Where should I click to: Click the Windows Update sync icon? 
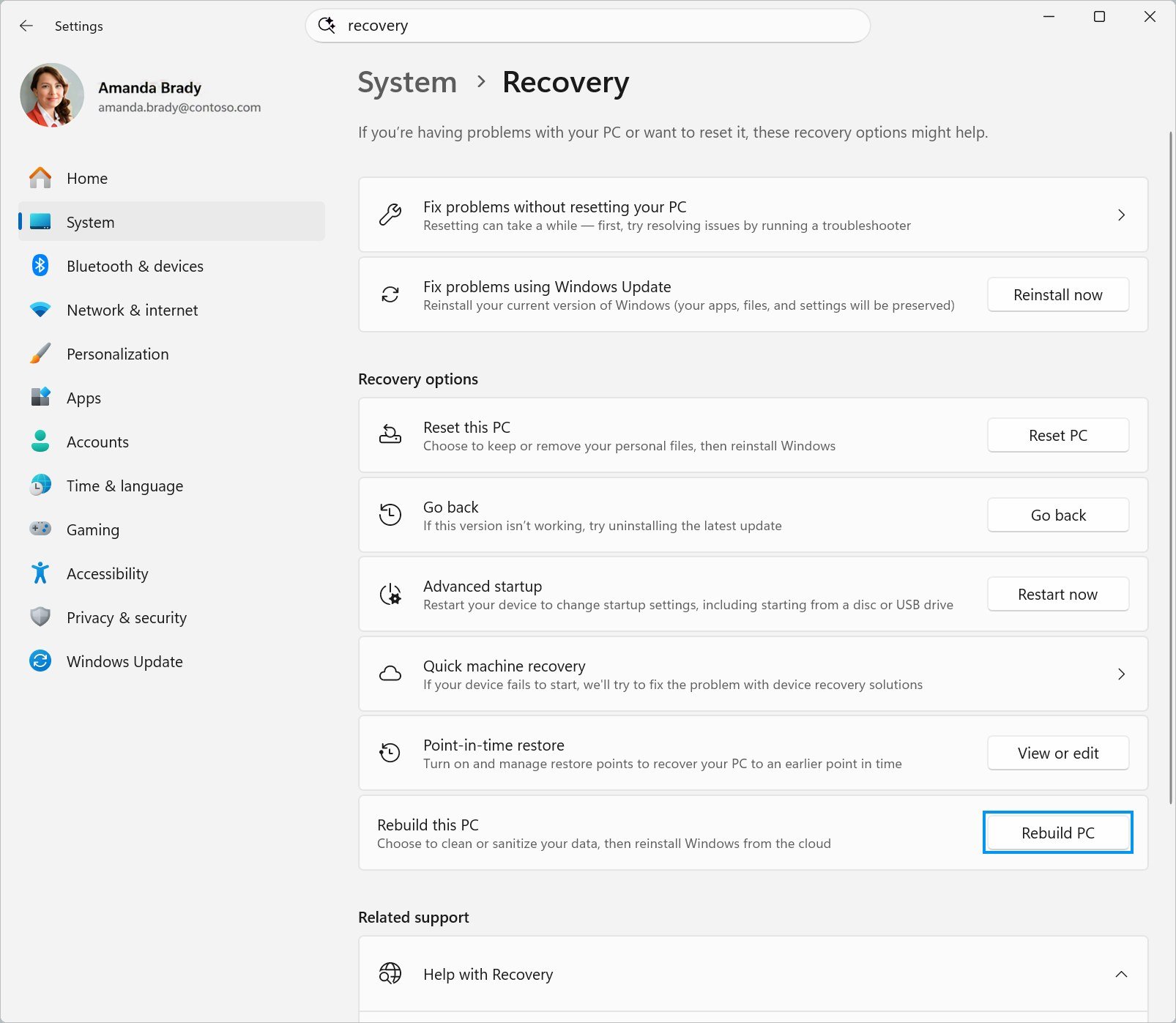(40, 661)
